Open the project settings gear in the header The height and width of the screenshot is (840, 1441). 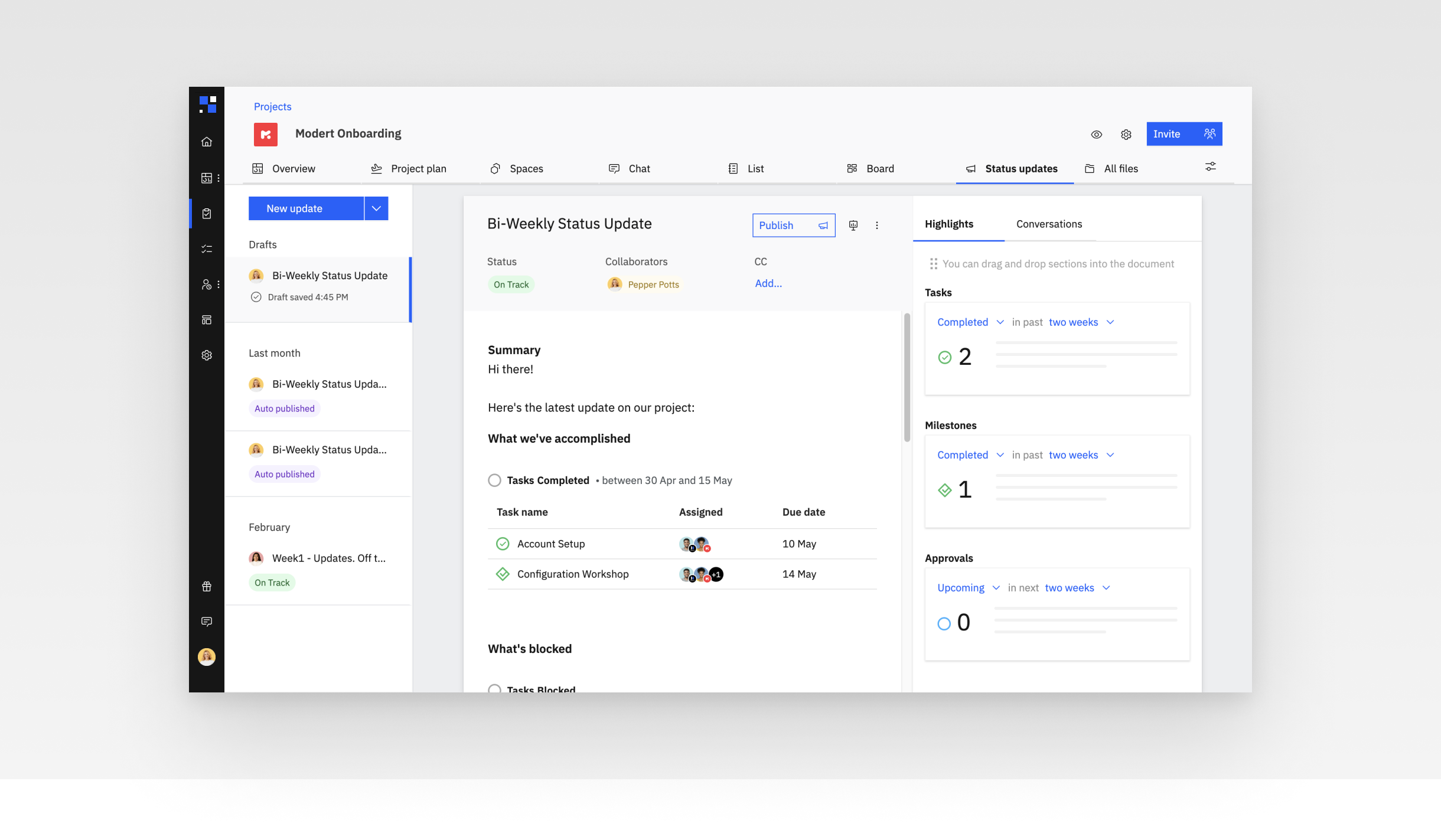[1126, 135]
